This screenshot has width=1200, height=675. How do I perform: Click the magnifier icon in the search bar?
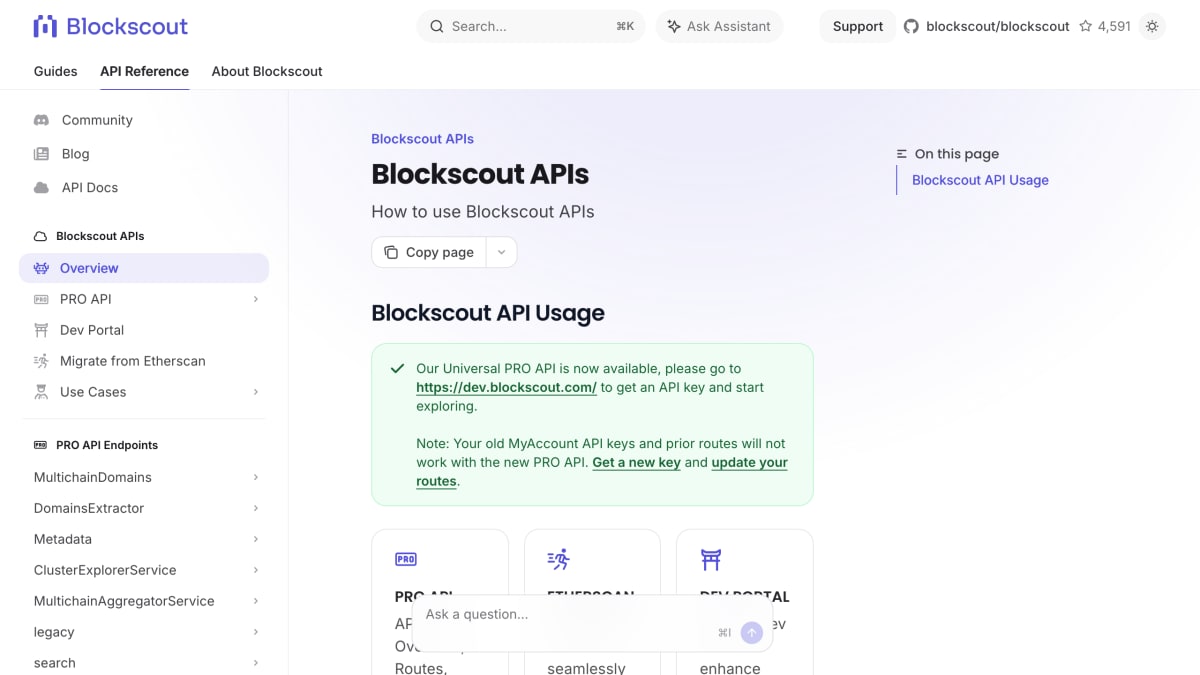(x=436, y=26)
